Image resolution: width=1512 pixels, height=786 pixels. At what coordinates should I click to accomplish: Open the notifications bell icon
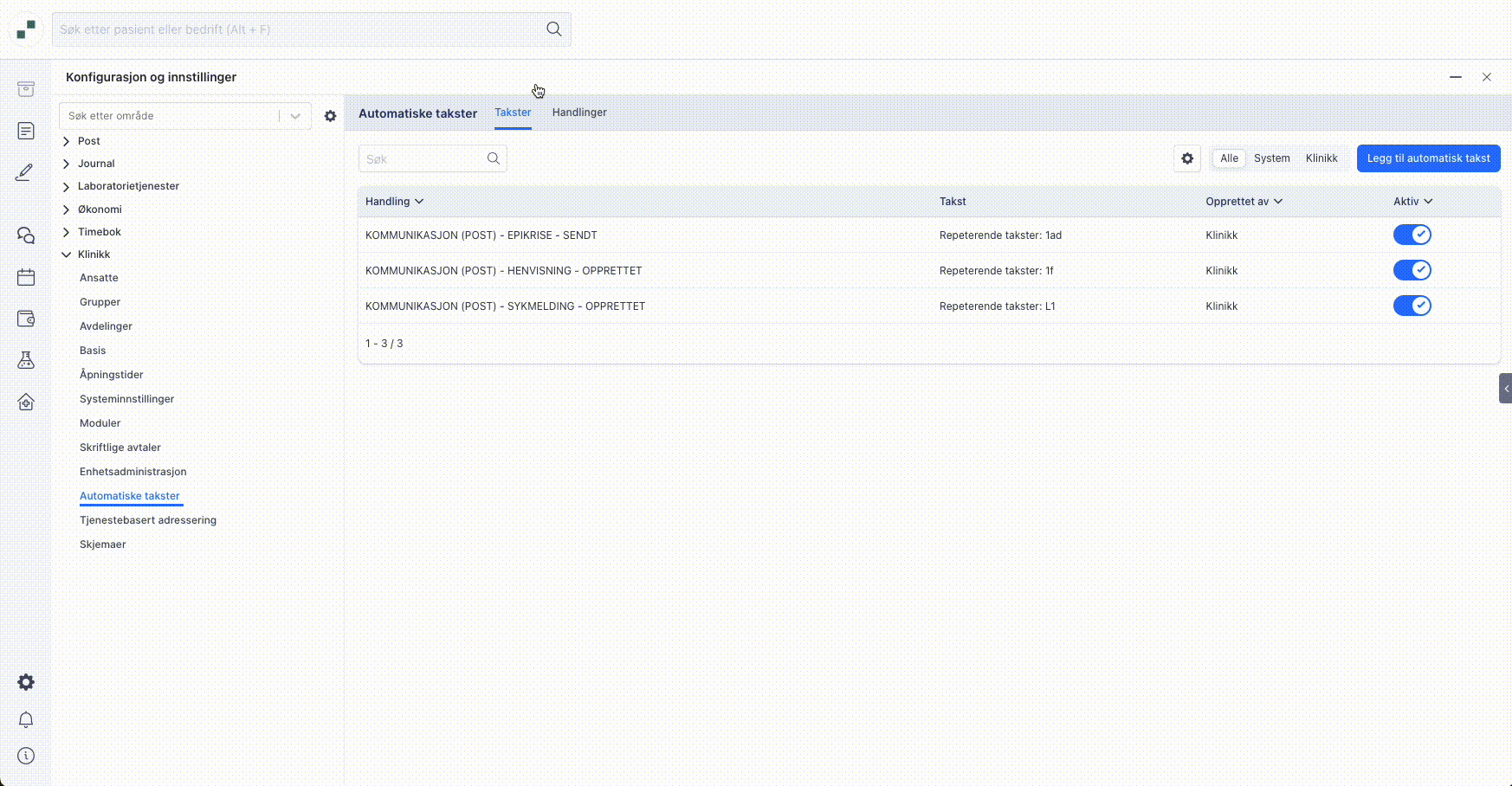(x=26, y=719)
